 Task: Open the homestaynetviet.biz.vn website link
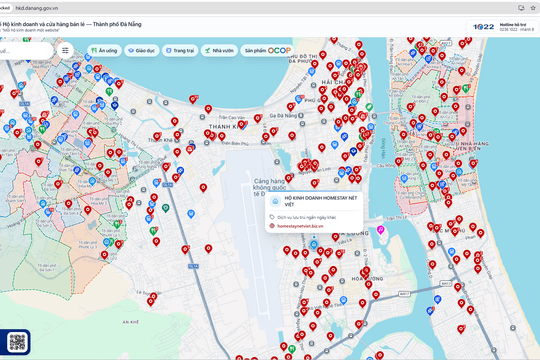300,226
